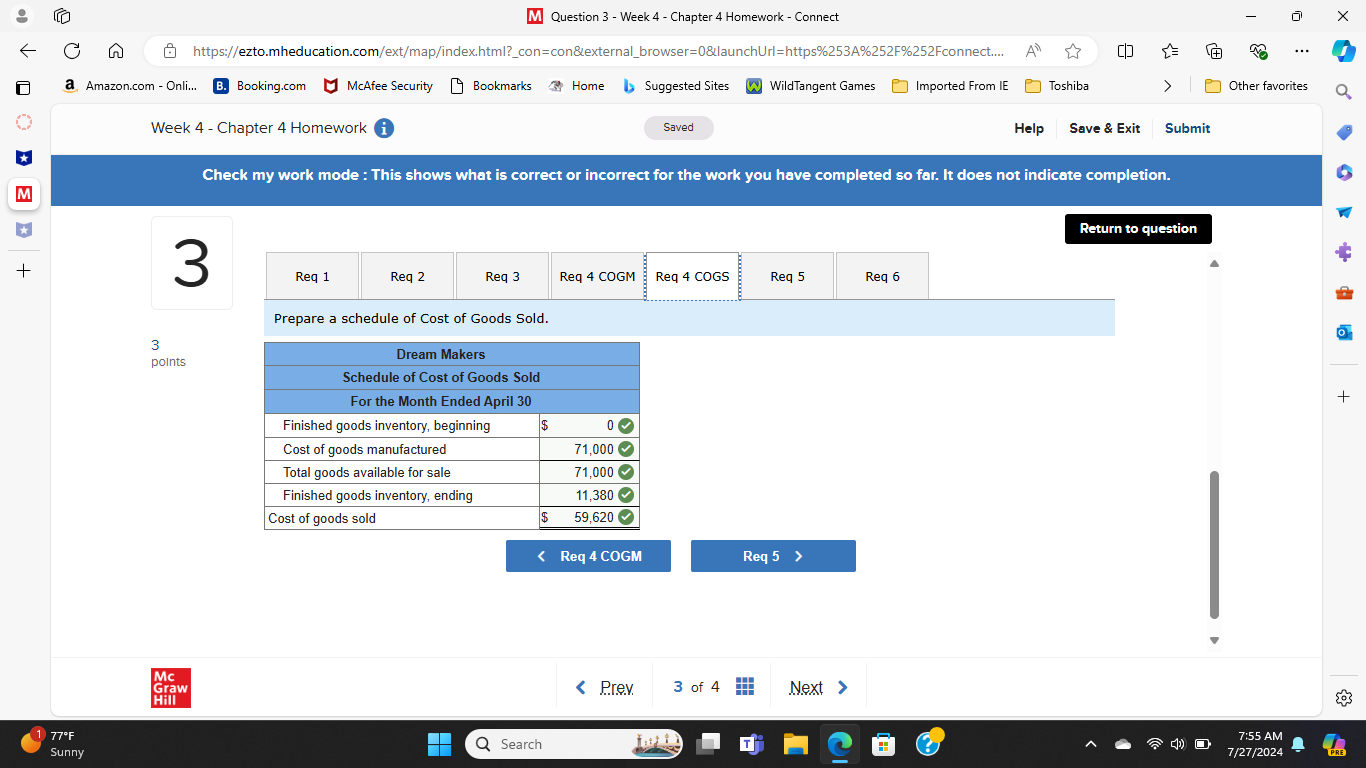Open the split screen icon in toolbar
This screenshot has width=1366, height=768.
(x=1125, y=51)
